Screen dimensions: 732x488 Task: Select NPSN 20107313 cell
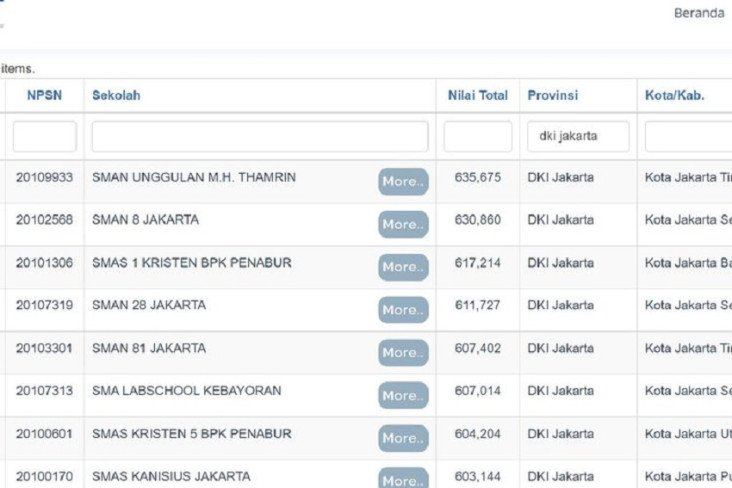tap(44, 391)
